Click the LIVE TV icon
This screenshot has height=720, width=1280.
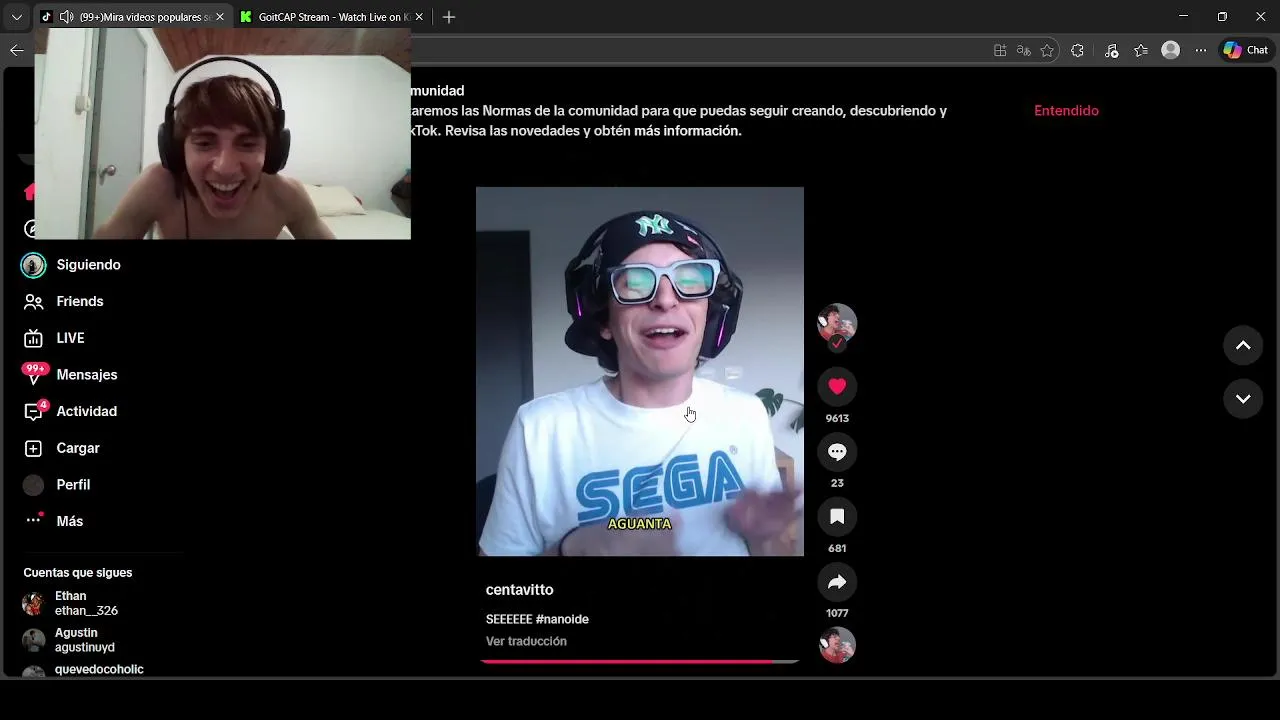click(x=33, y=338)
